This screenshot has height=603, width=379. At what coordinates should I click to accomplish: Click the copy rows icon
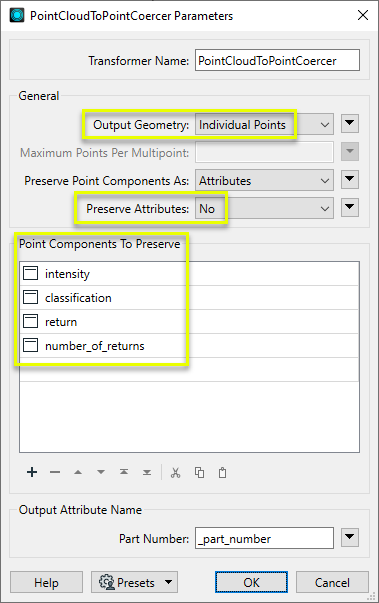point(199,472)
